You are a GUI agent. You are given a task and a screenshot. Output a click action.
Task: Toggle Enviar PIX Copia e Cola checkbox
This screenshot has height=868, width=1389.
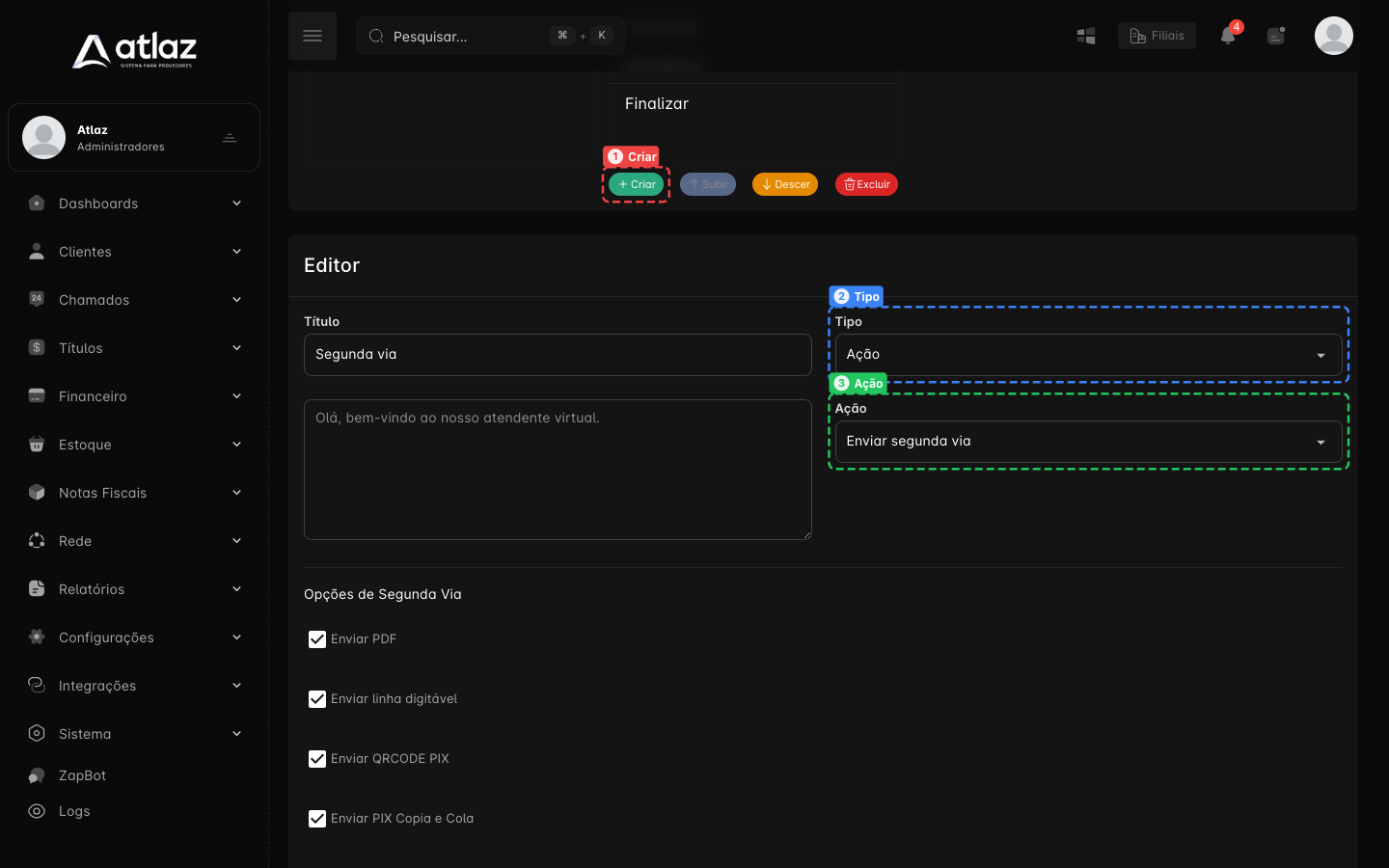(317, 819)
